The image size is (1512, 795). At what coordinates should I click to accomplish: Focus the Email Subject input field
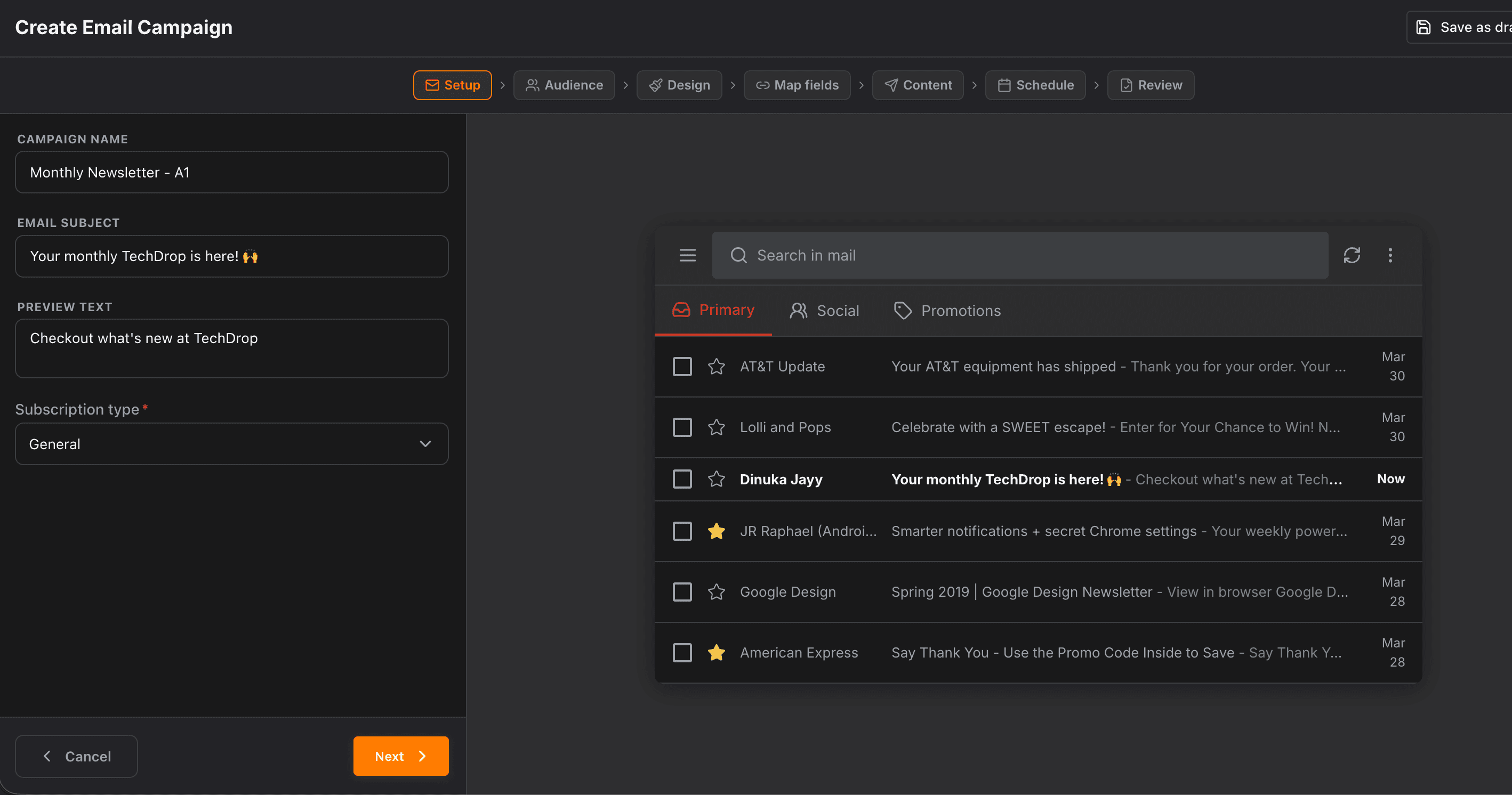pos(231,256)
